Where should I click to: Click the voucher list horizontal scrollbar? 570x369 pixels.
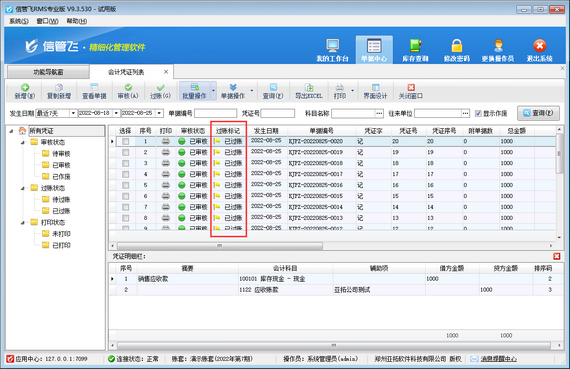point(220,246)
